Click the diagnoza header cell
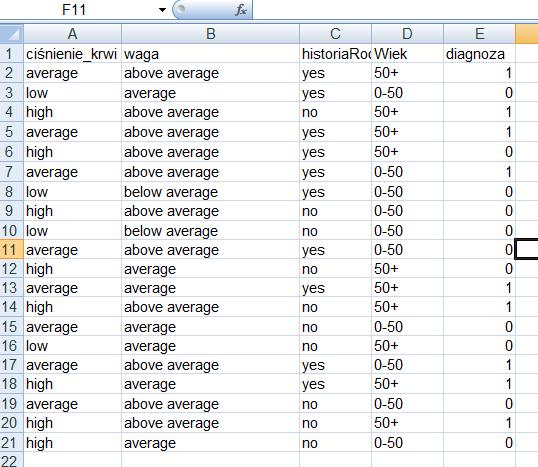This screenshot has height=467, width=538. pyautogui.click(x=479, y=54)
